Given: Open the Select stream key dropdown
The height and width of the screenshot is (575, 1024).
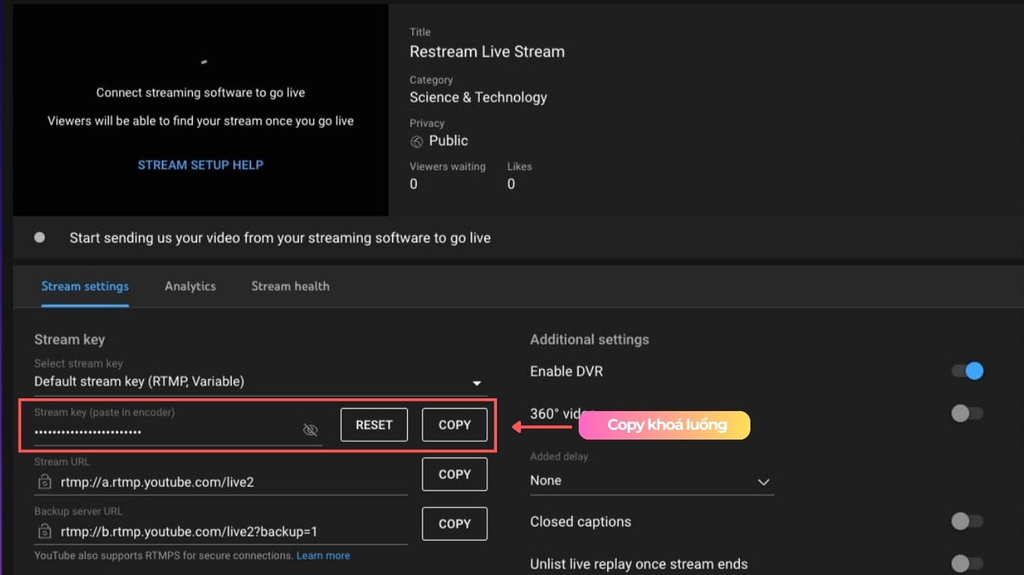Looking at the screenshot, I should click(261, 382).
